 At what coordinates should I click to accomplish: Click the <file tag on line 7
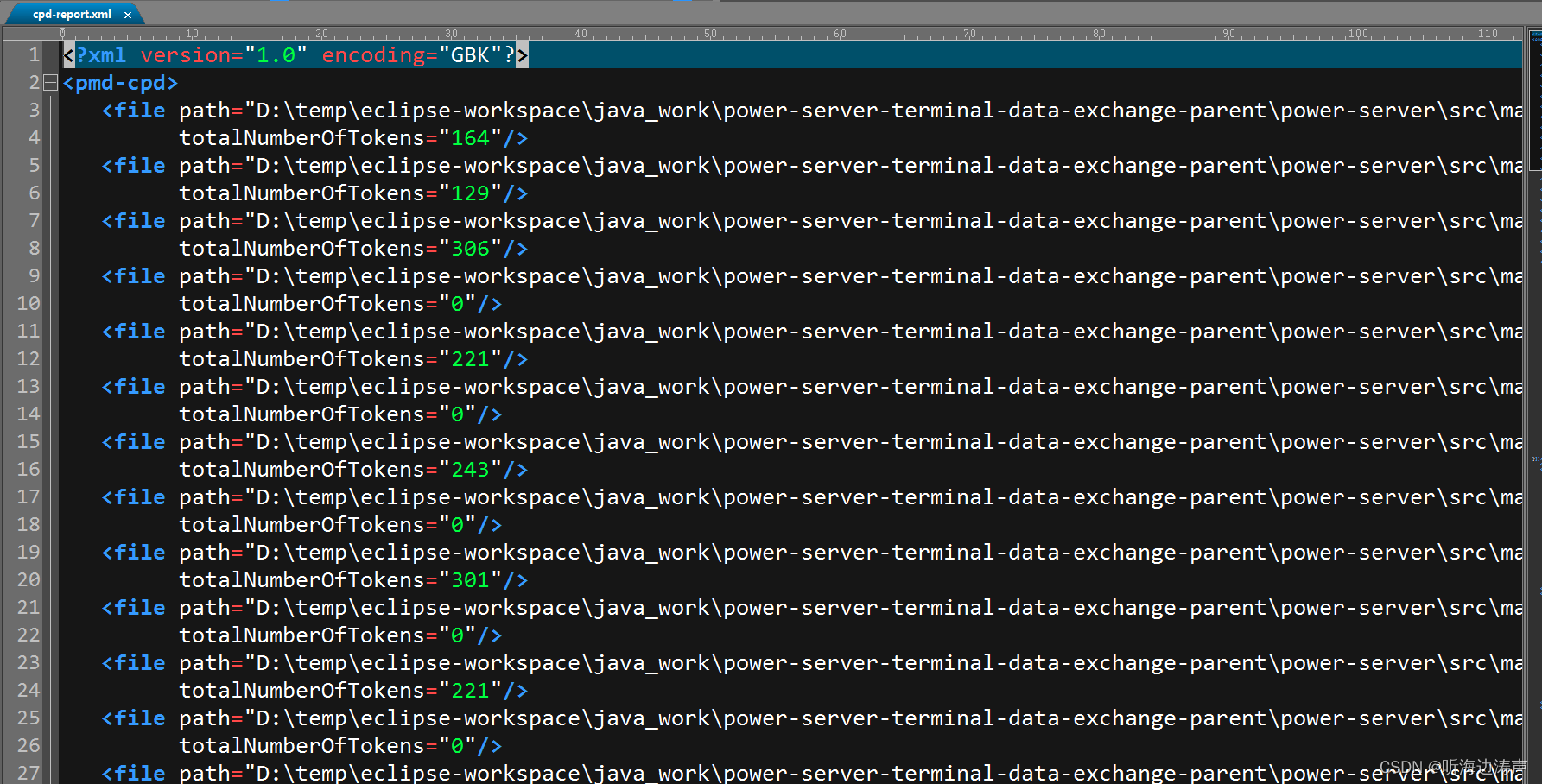[134, 221]
